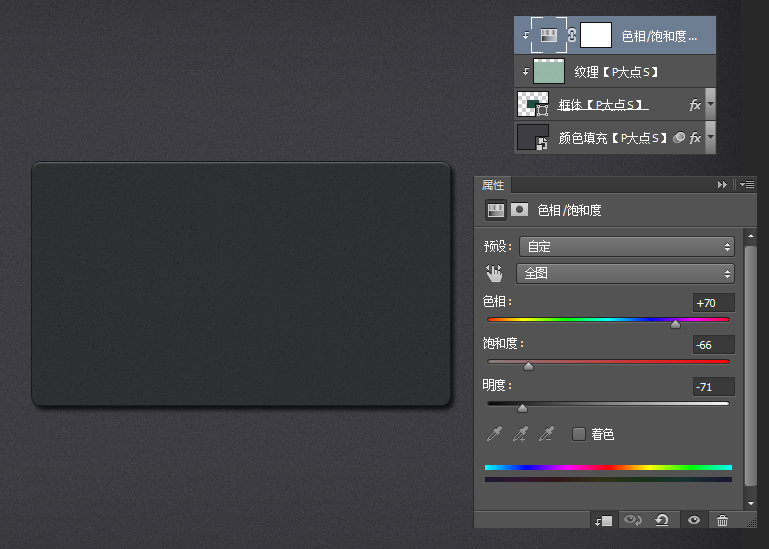Enable the 着色 colorize checkbox
This screenshot has height=549, width=769.
(579, 434)
